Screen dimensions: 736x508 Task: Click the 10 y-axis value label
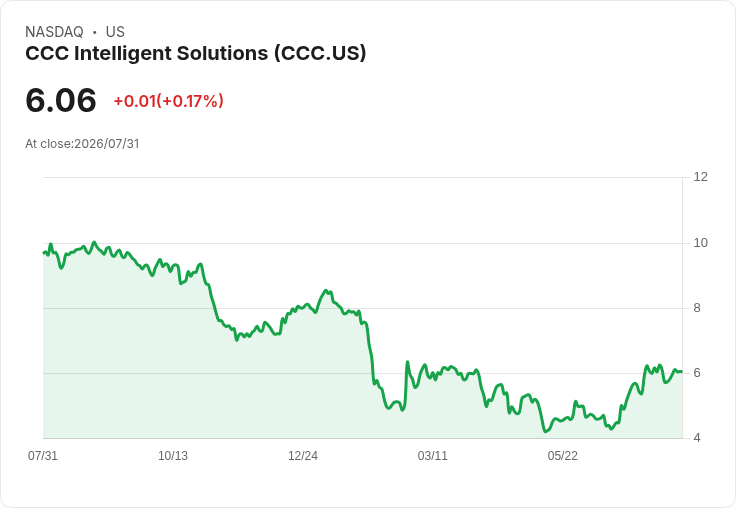[x=700, y=243]
